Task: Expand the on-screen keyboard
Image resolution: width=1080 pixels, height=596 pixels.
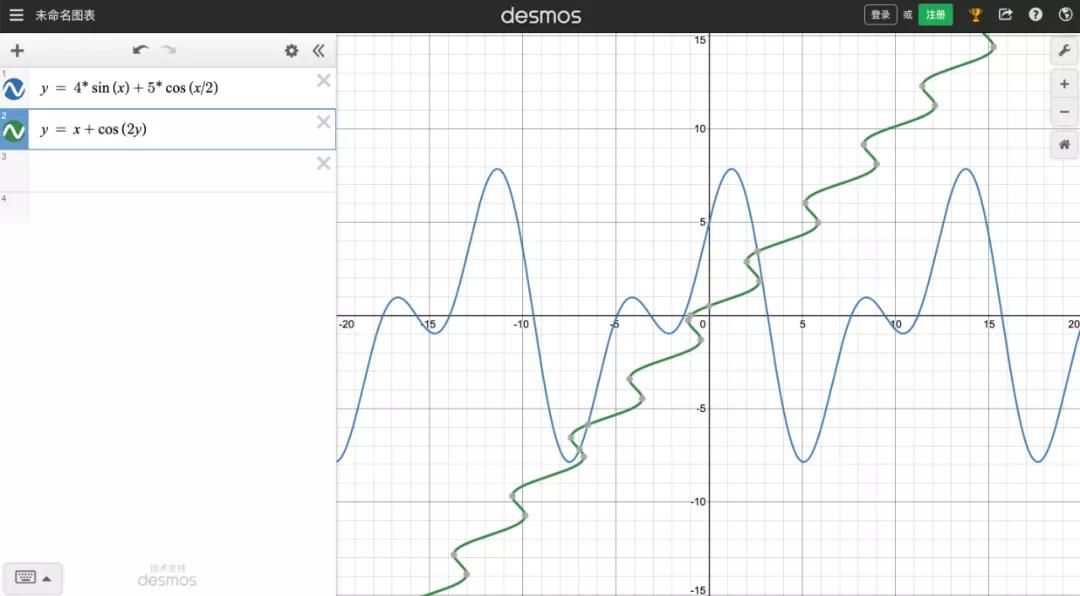Action: coord(33,577)
